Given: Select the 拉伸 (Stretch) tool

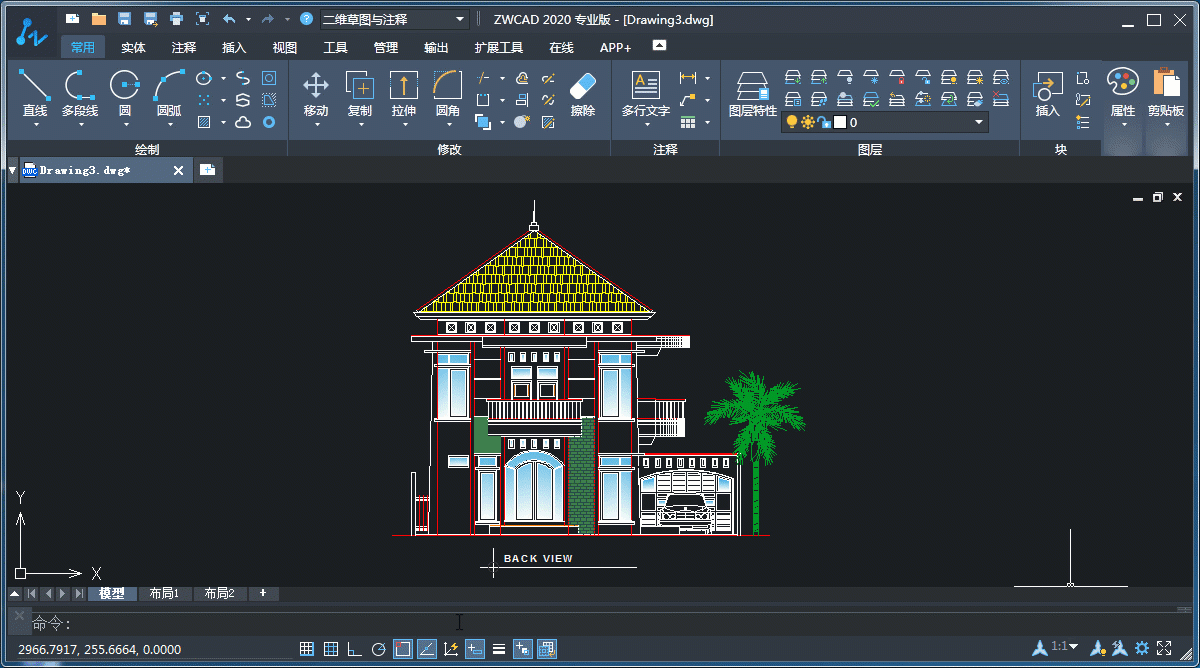Looking at the screenshot, I should point(404,87).
